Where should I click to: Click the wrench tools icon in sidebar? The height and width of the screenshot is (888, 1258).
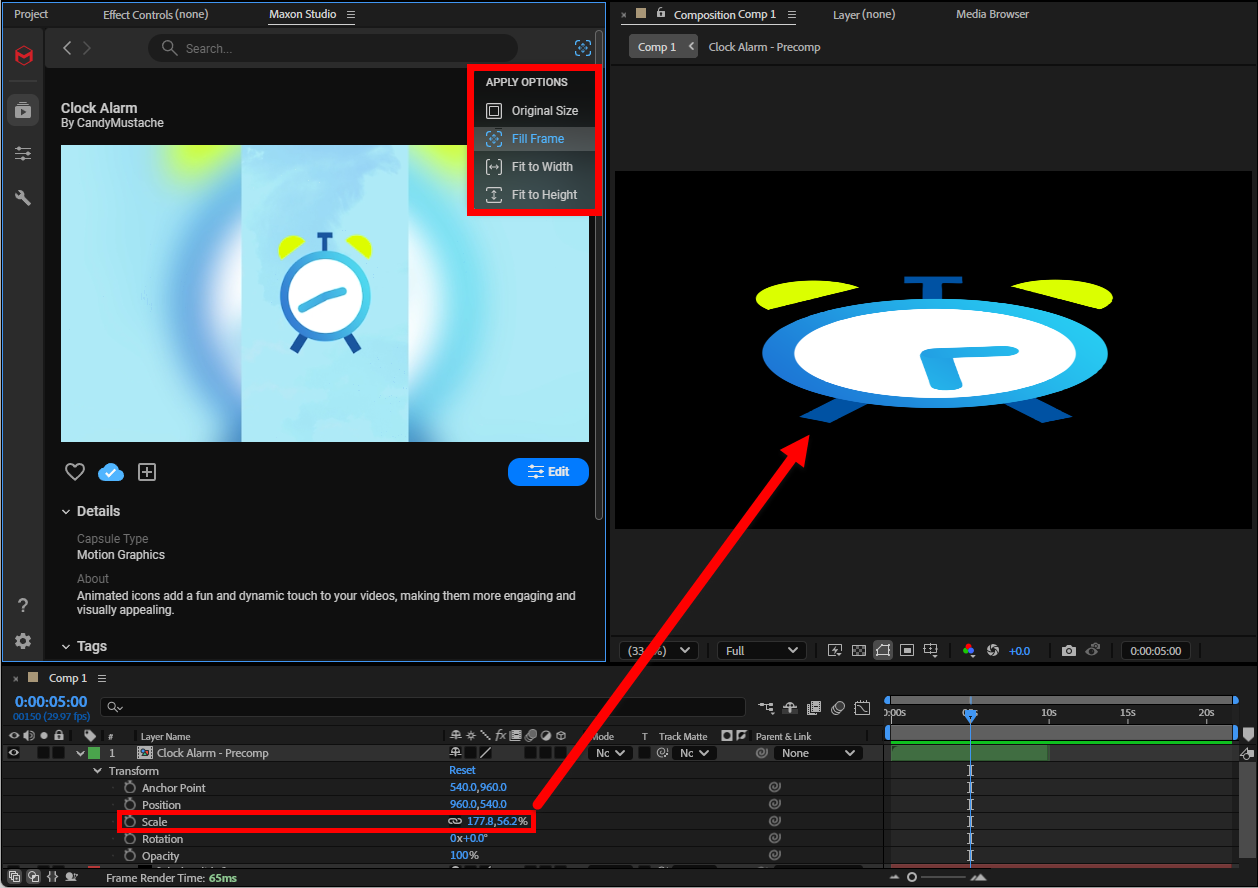pyautogui.click(x=23, y=198)
